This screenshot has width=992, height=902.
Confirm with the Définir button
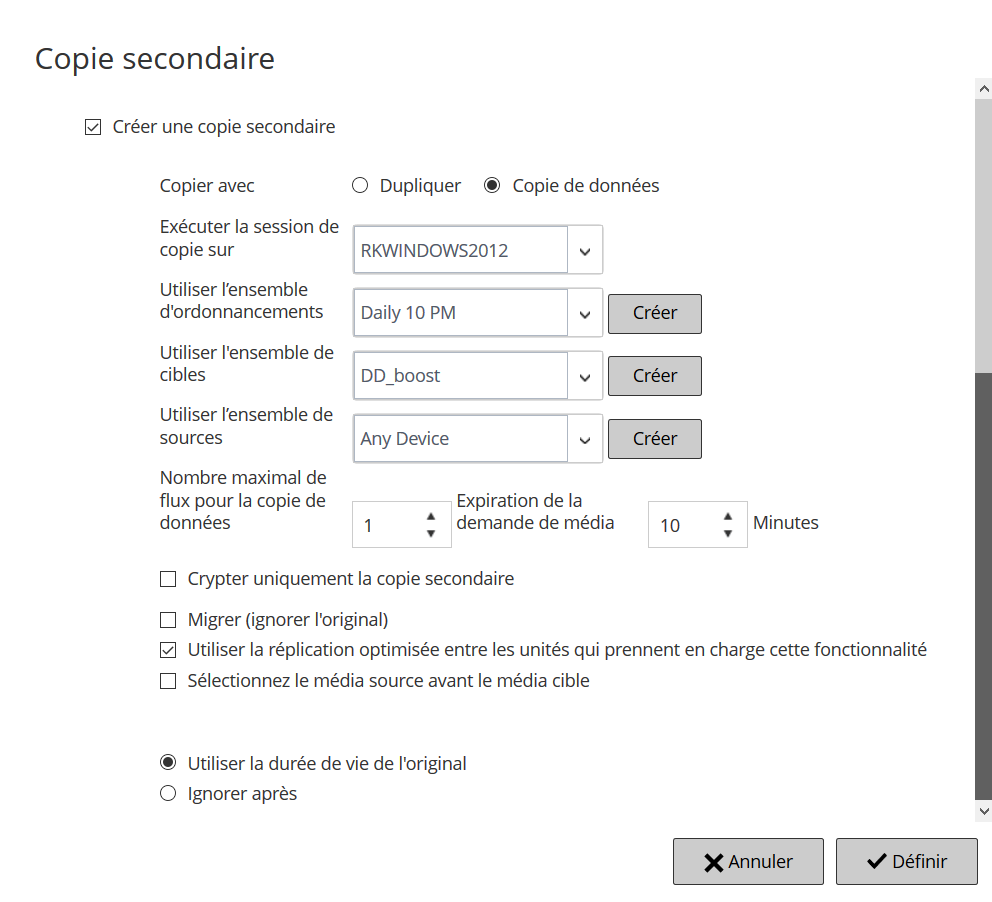(x=906, y=861)
